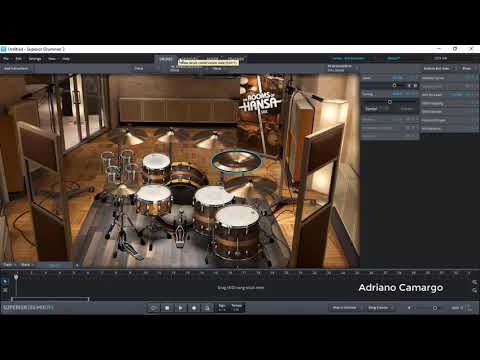Choose the arrow select tool in timeline
Viewport: 480px width, 360px height.
[x=5, y=282]
